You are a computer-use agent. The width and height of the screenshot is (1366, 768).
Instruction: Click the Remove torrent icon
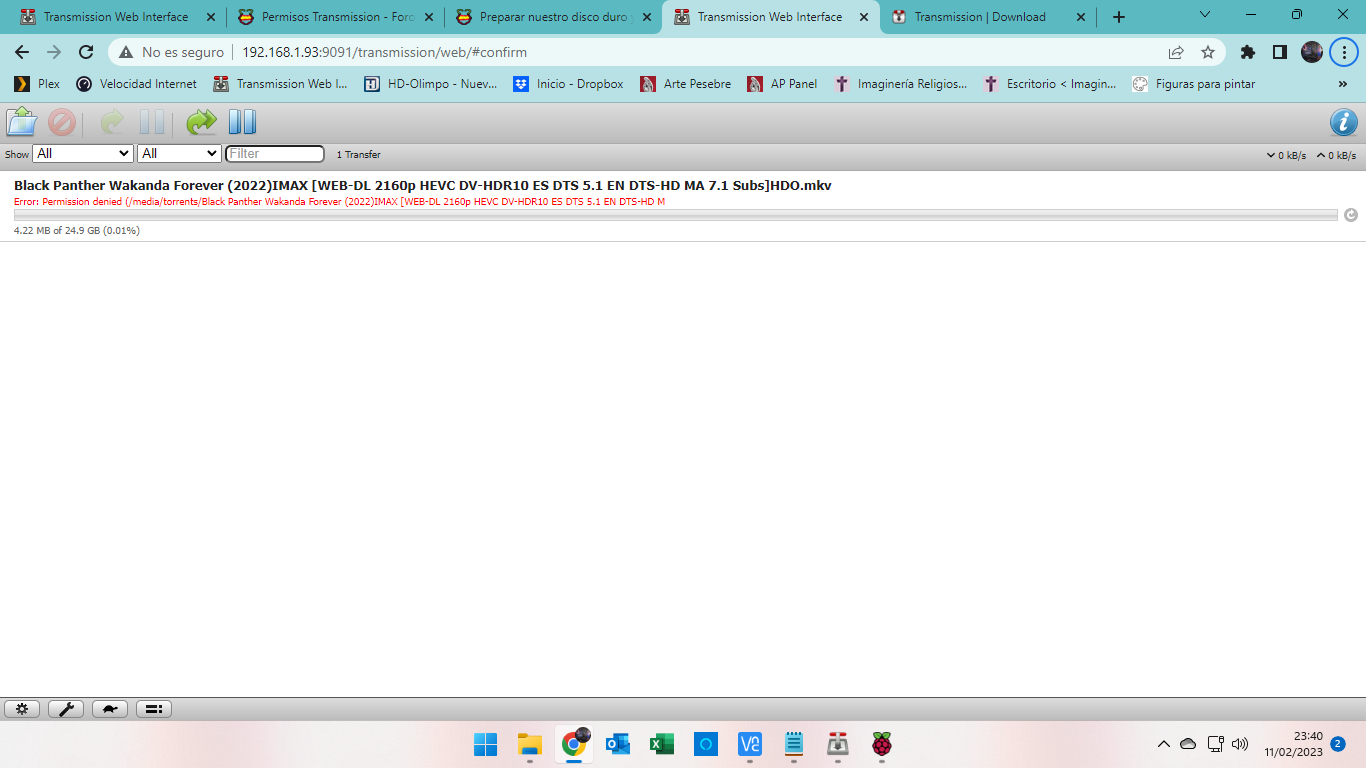(62, 122)
